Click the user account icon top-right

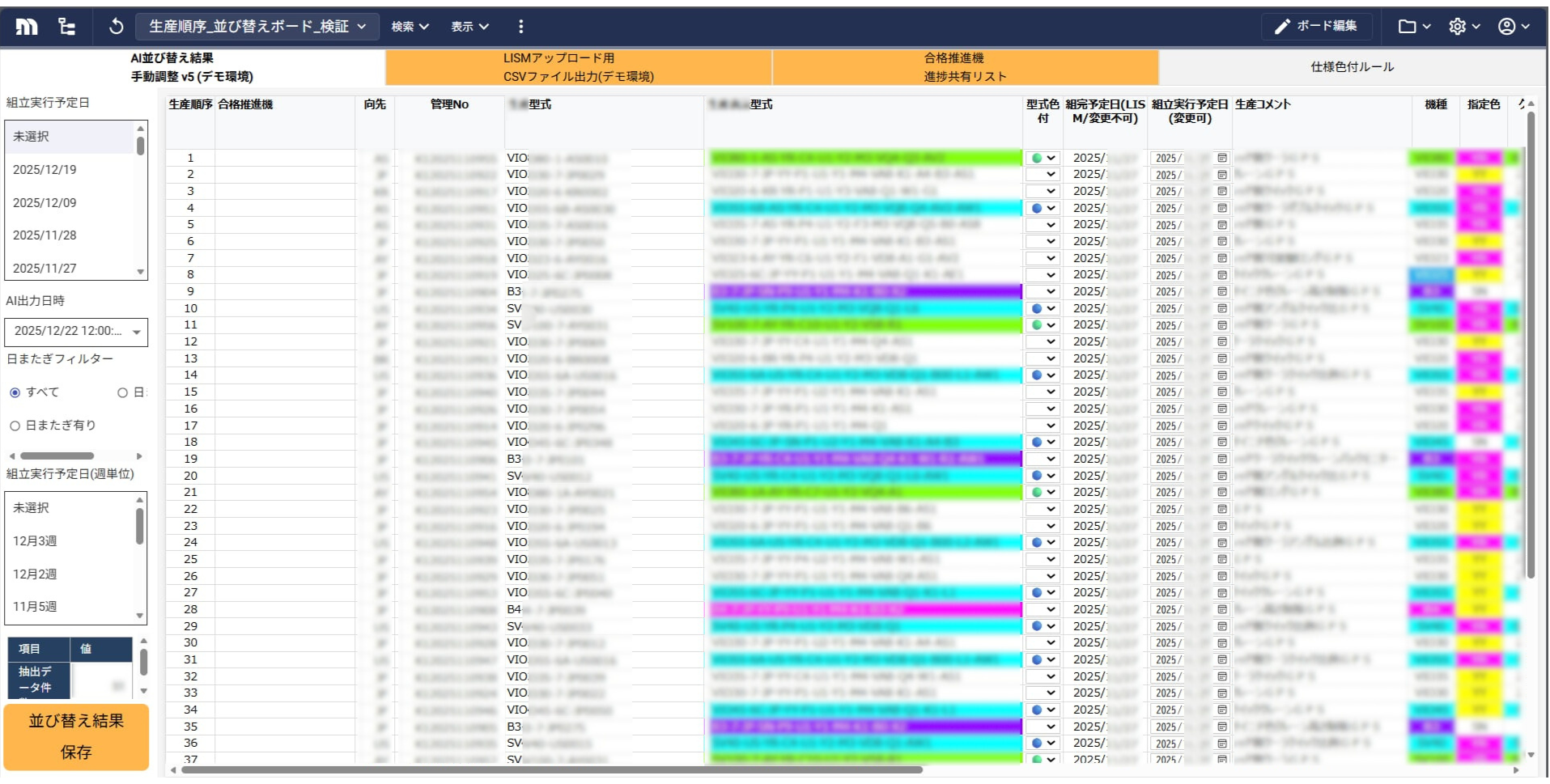pyautogui.click(x=1510, y=25)
